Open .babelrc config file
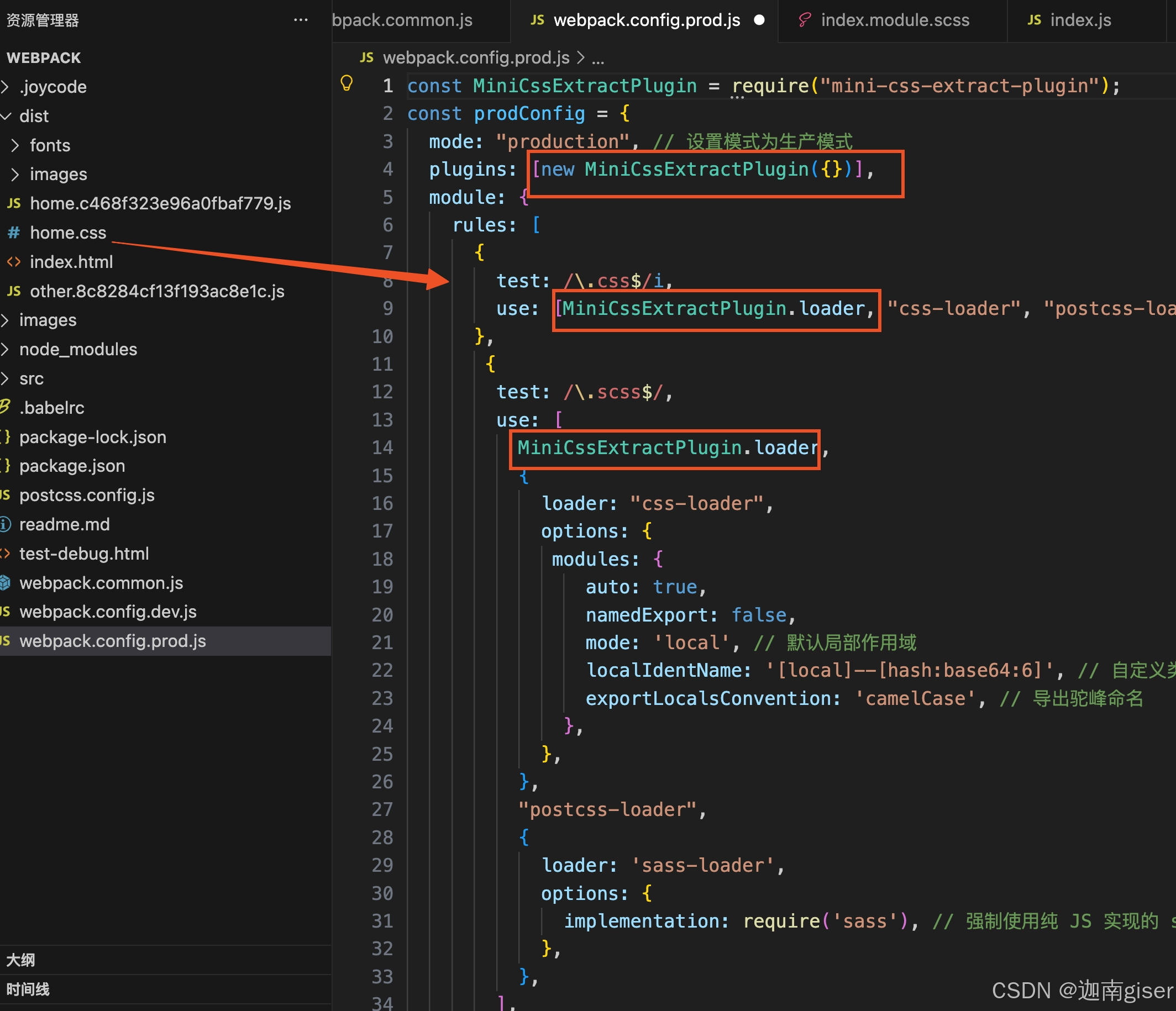 pyautogui.click(x=51, y=408)
